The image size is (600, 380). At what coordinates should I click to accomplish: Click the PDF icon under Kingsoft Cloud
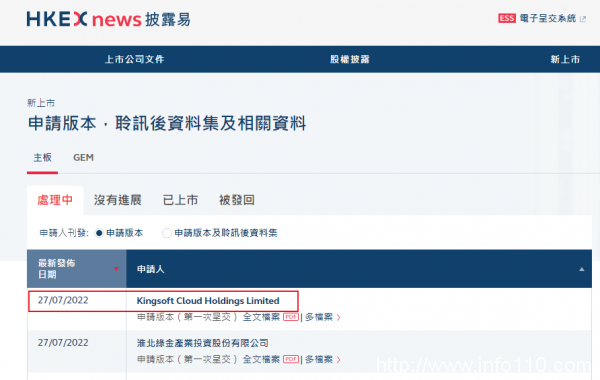(x=291, y=317)
